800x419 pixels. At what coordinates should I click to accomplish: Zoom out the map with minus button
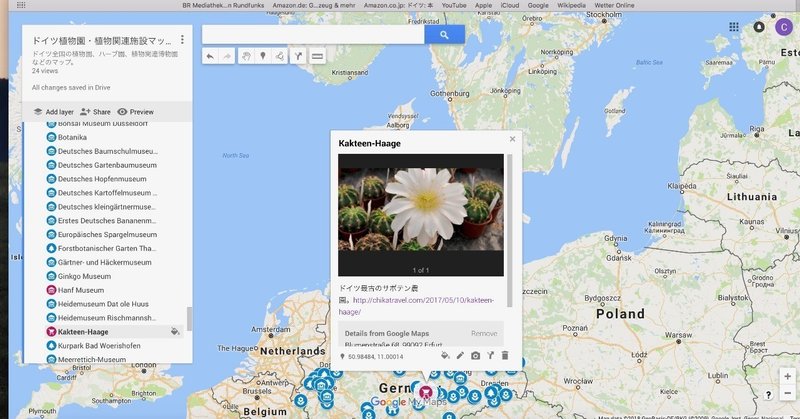(787, 393)
